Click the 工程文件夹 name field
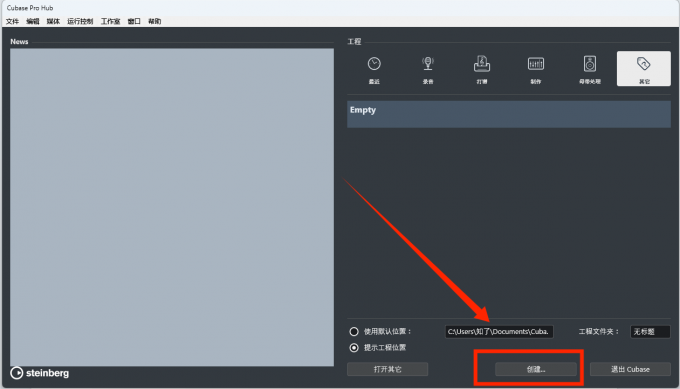The image size is (680, 389). pyautogui.click(x=650, y=332)
